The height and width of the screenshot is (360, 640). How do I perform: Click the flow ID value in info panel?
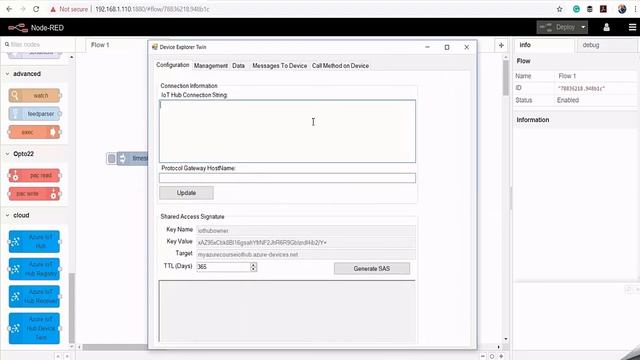point(582,88)
